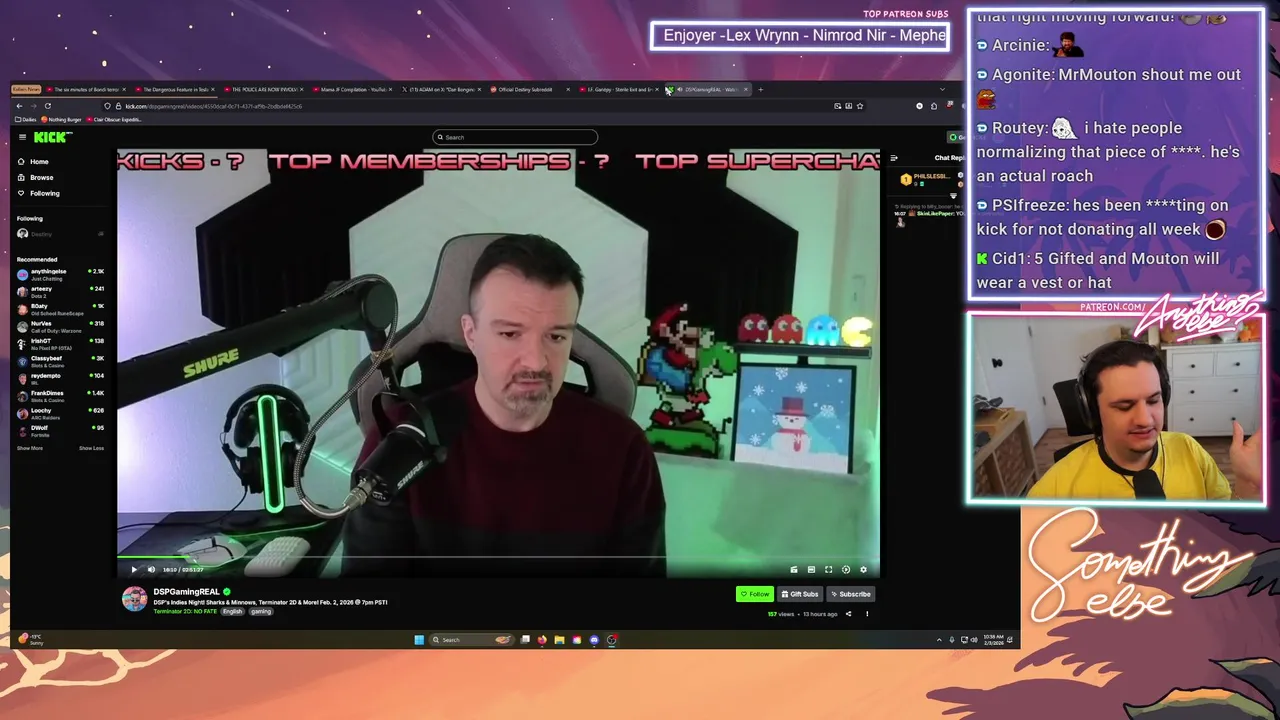Expand recommended list with Show More
The height and width of the screenshot is (720, 1280).
(29, 448)
